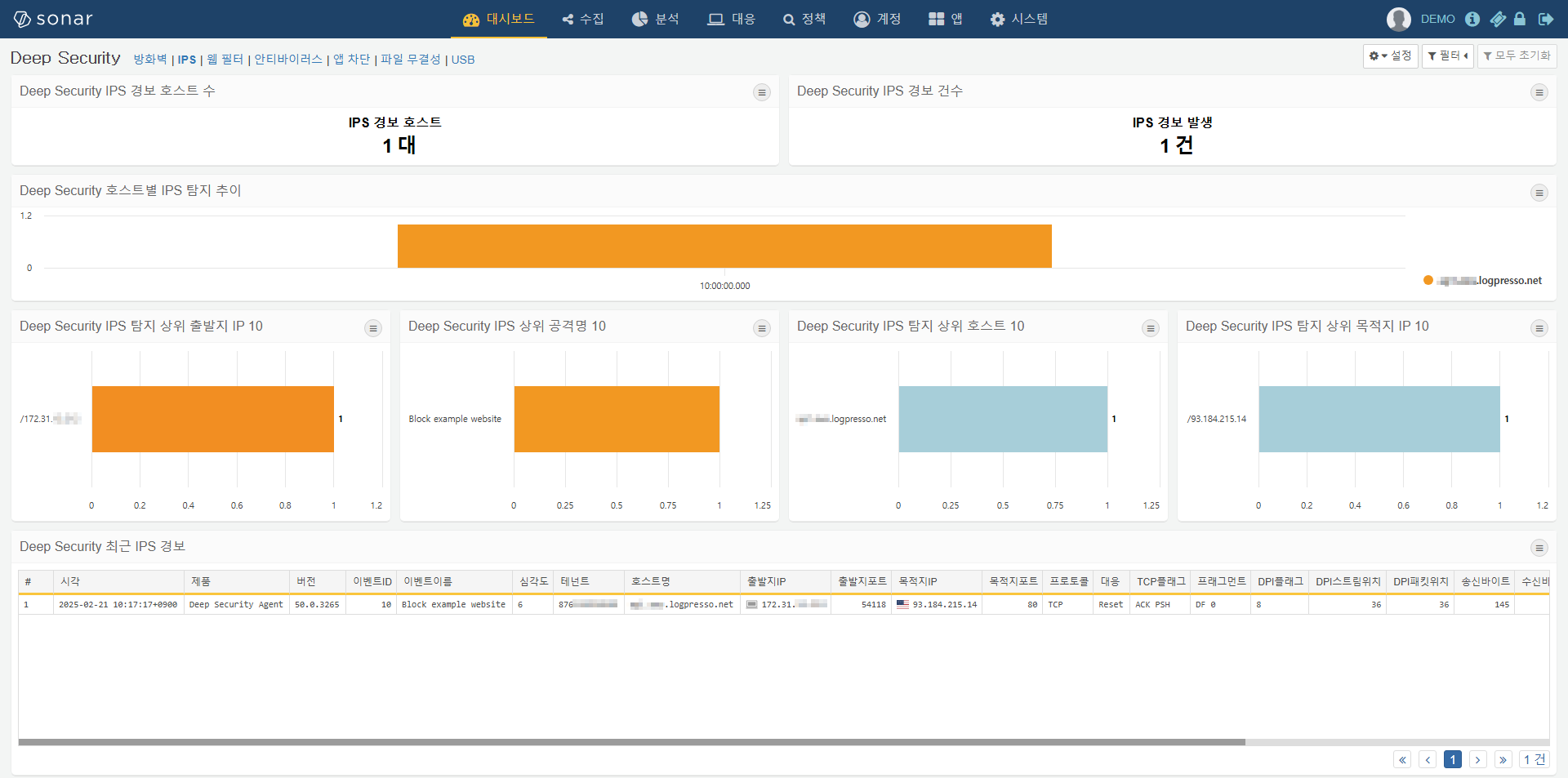Open menu of IPS 경보 건수 widget
This screenshot has width=1568, height=778.
click(x=1539, y=93)
